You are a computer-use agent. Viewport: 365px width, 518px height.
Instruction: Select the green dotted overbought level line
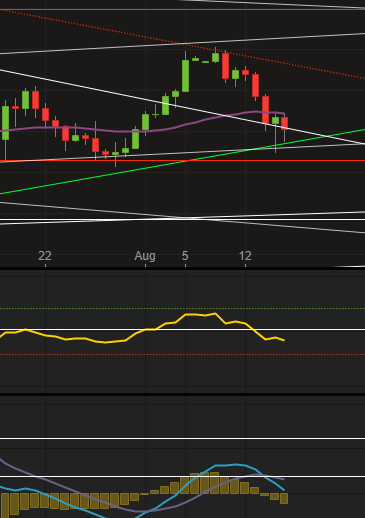coord(182,309)
